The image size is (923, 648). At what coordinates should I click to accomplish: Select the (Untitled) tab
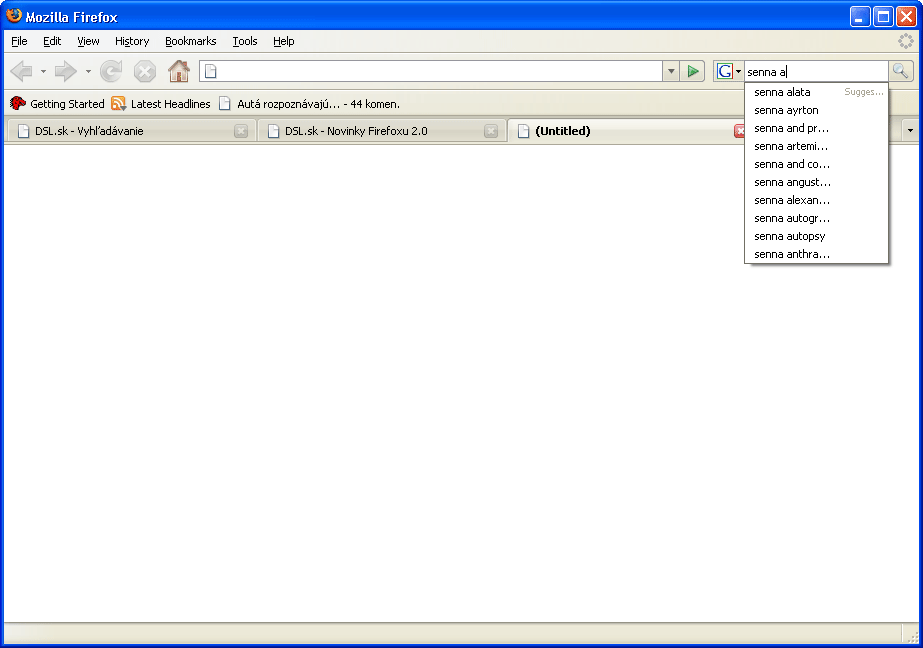click(x=627, y=131)
